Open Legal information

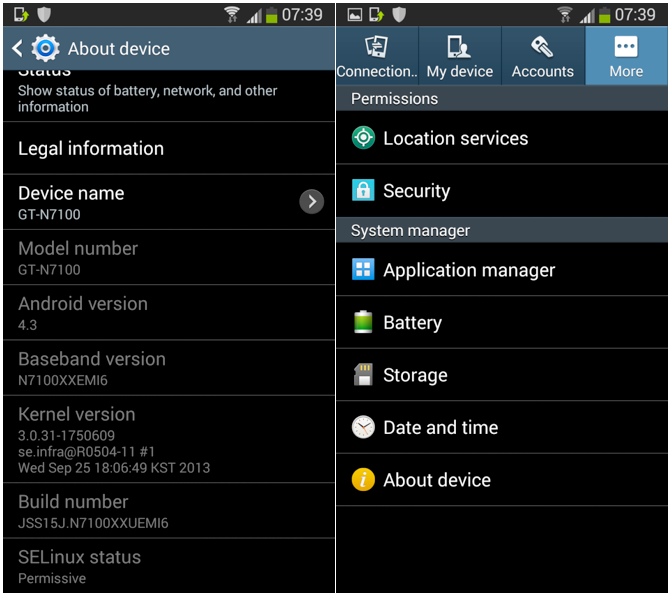click(x=168, y=149)
